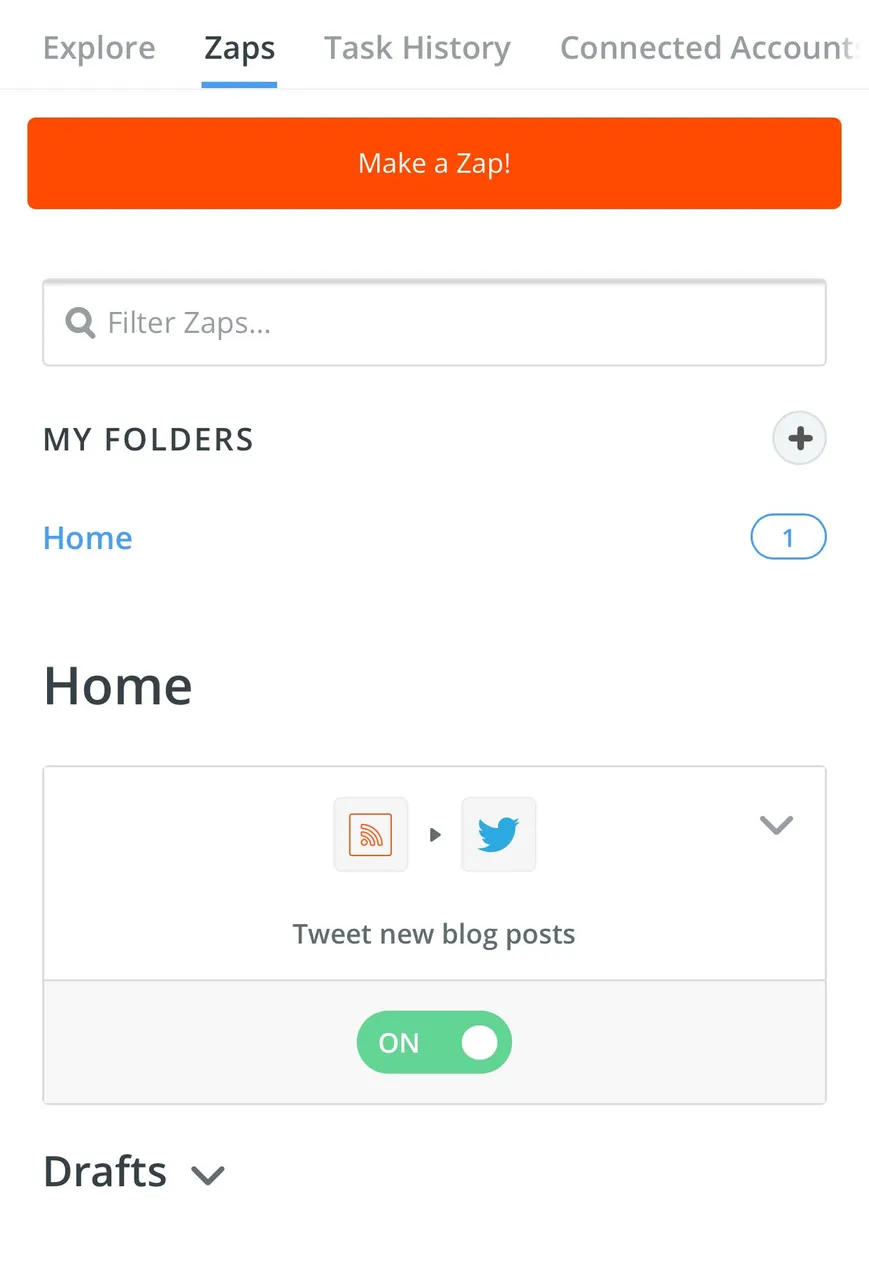
Task: Click the white knob on the ON switch
Action: point(479,1042)
